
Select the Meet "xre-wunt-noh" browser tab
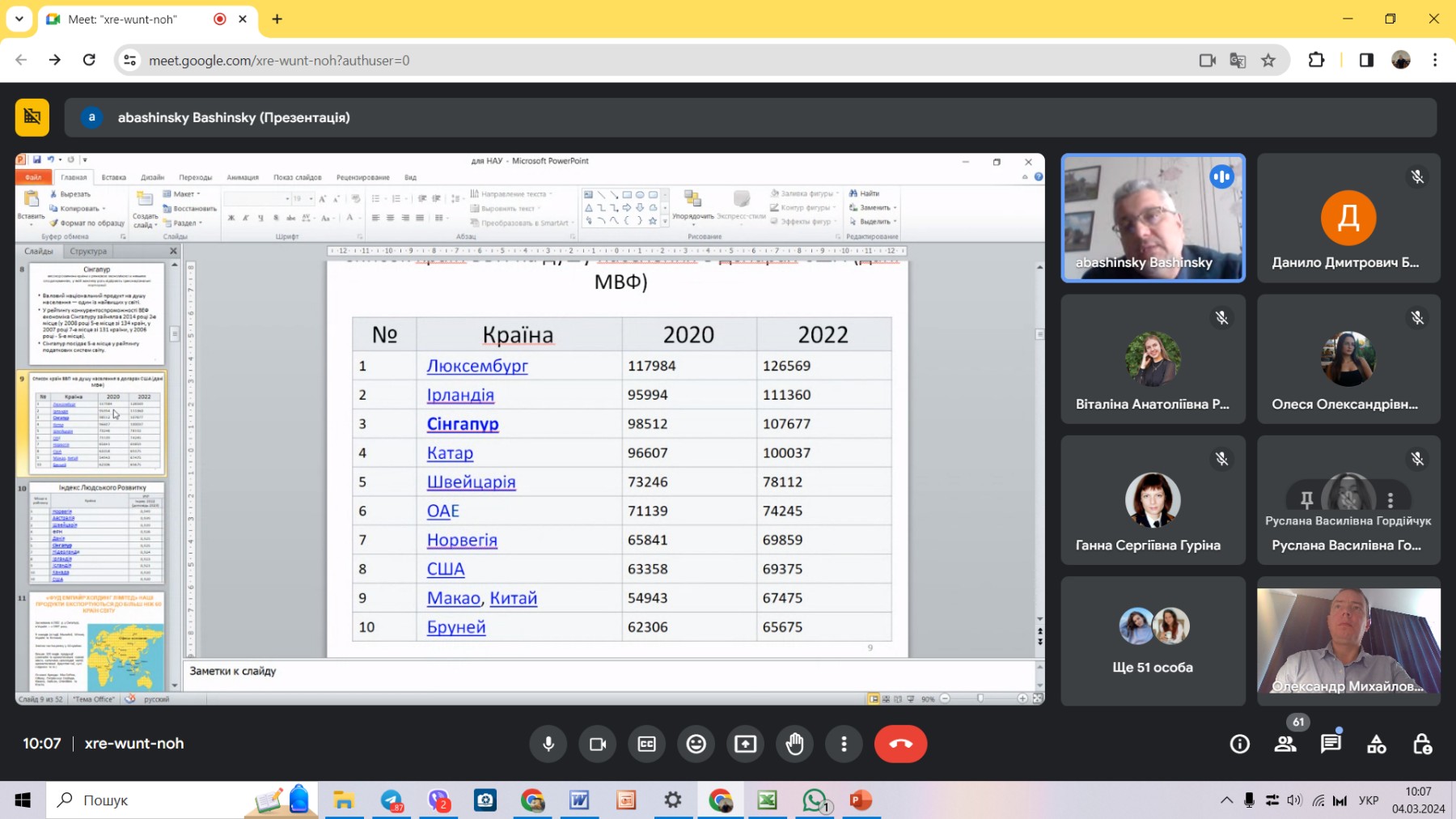pyautogui.click(x=129, y=19)
